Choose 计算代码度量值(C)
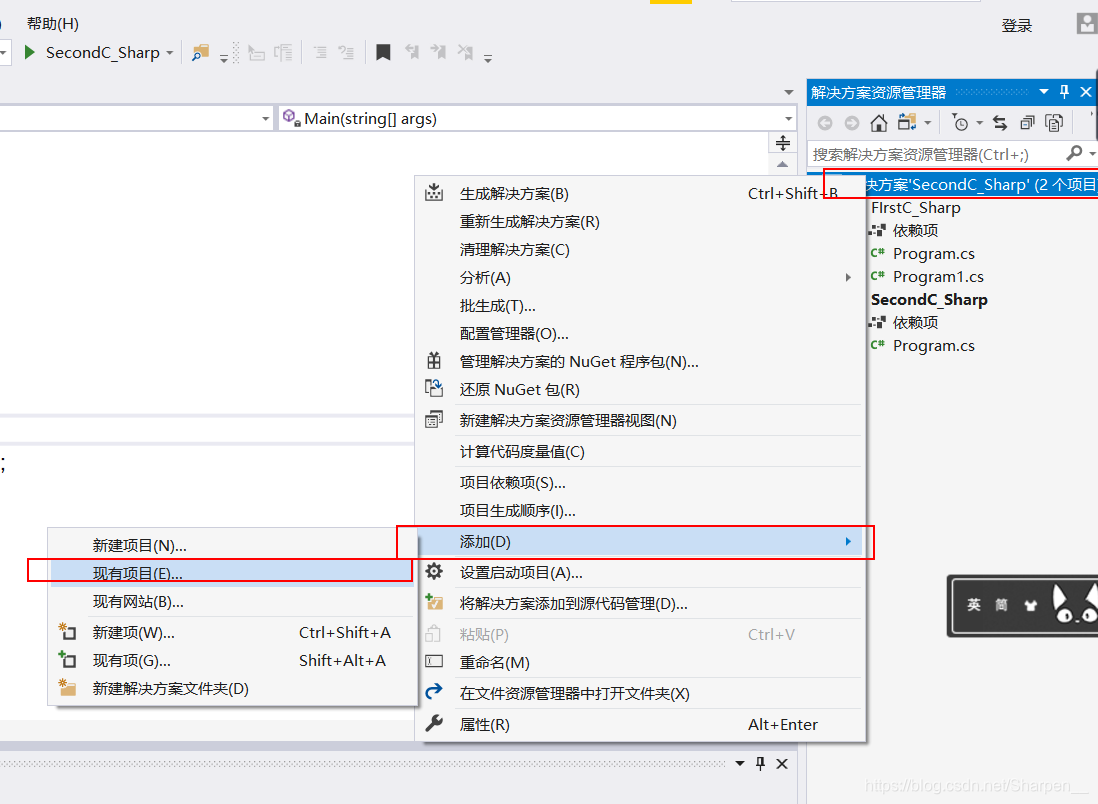The height and width of the screenshot is (804, 1098). coord(641,452)
